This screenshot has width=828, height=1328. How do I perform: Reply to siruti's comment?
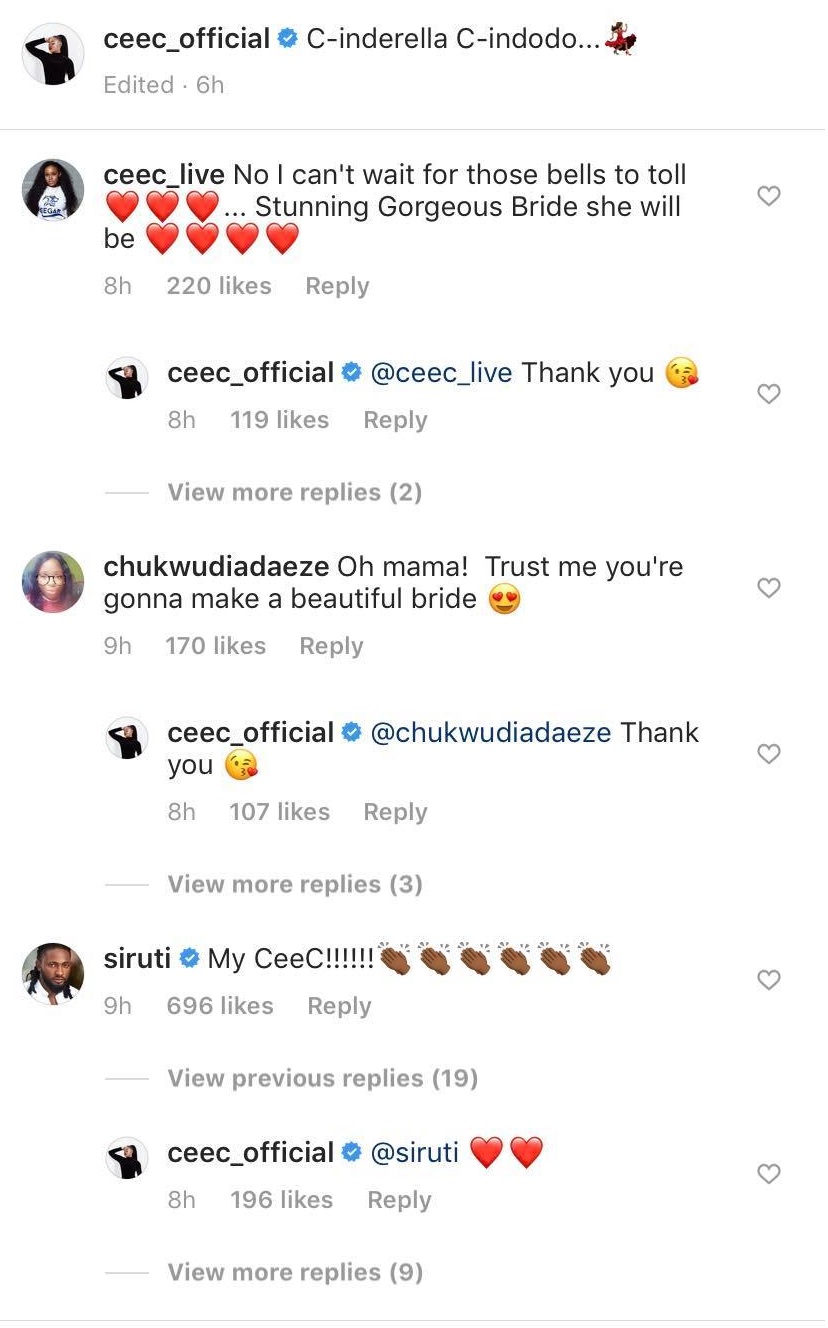tap(339, 1006)
